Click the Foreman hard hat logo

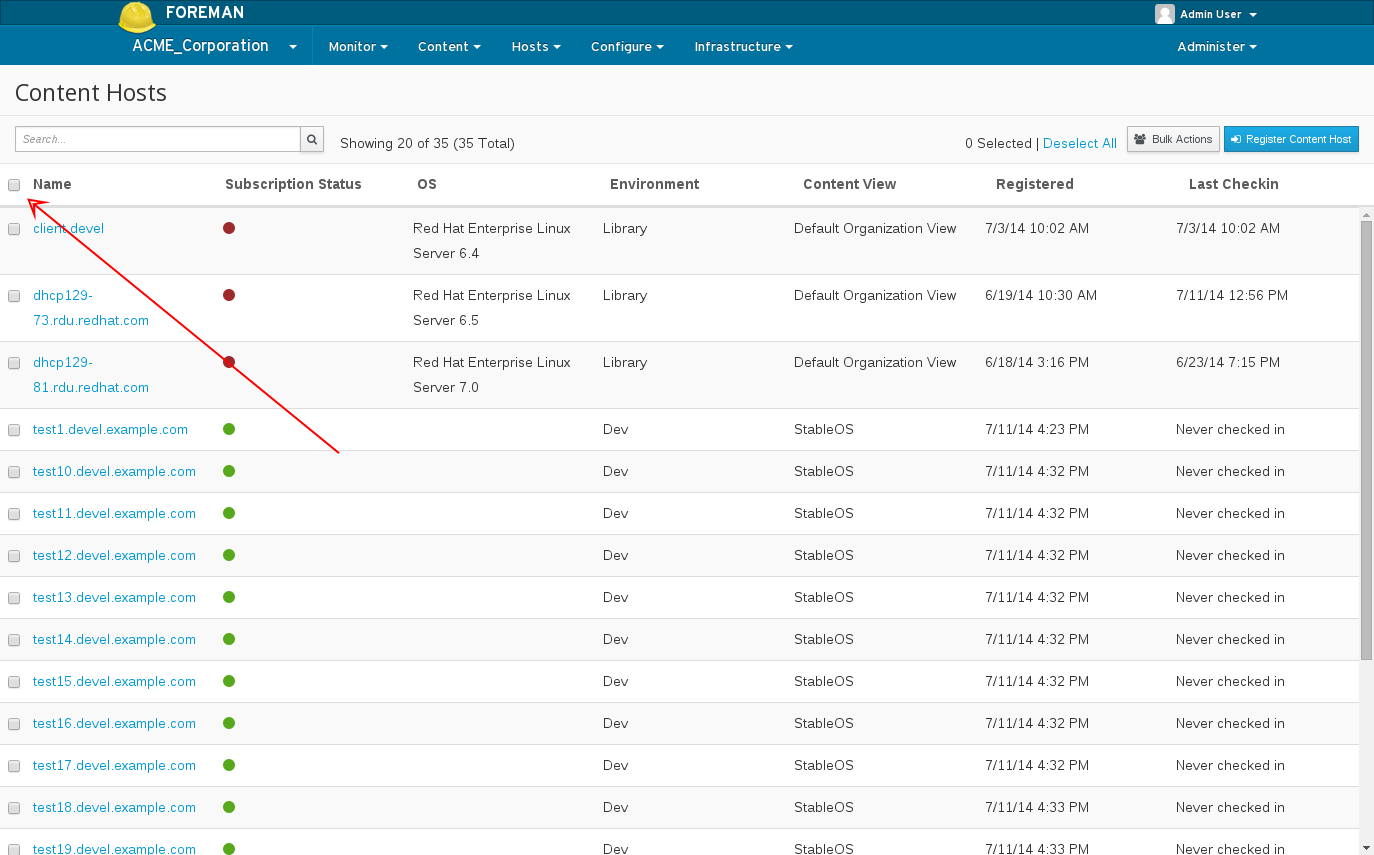[137, 17]
